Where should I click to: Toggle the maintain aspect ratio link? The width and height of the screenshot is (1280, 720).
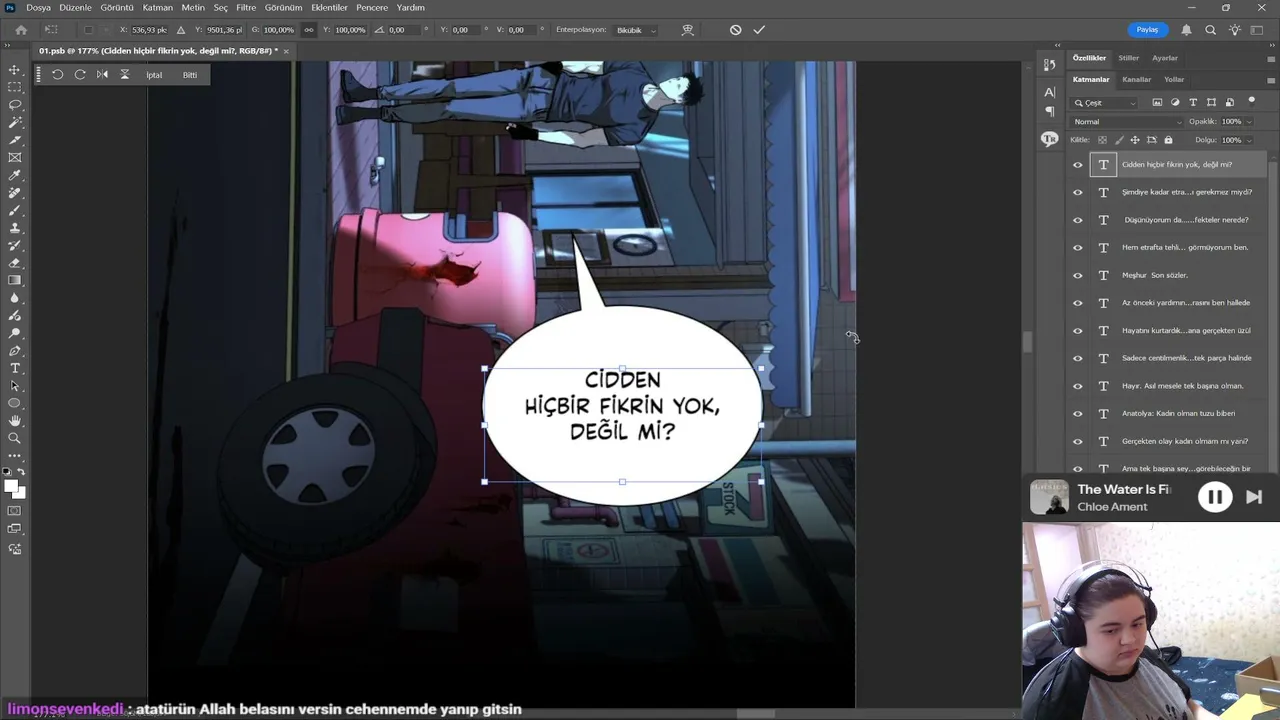point(308,30)
